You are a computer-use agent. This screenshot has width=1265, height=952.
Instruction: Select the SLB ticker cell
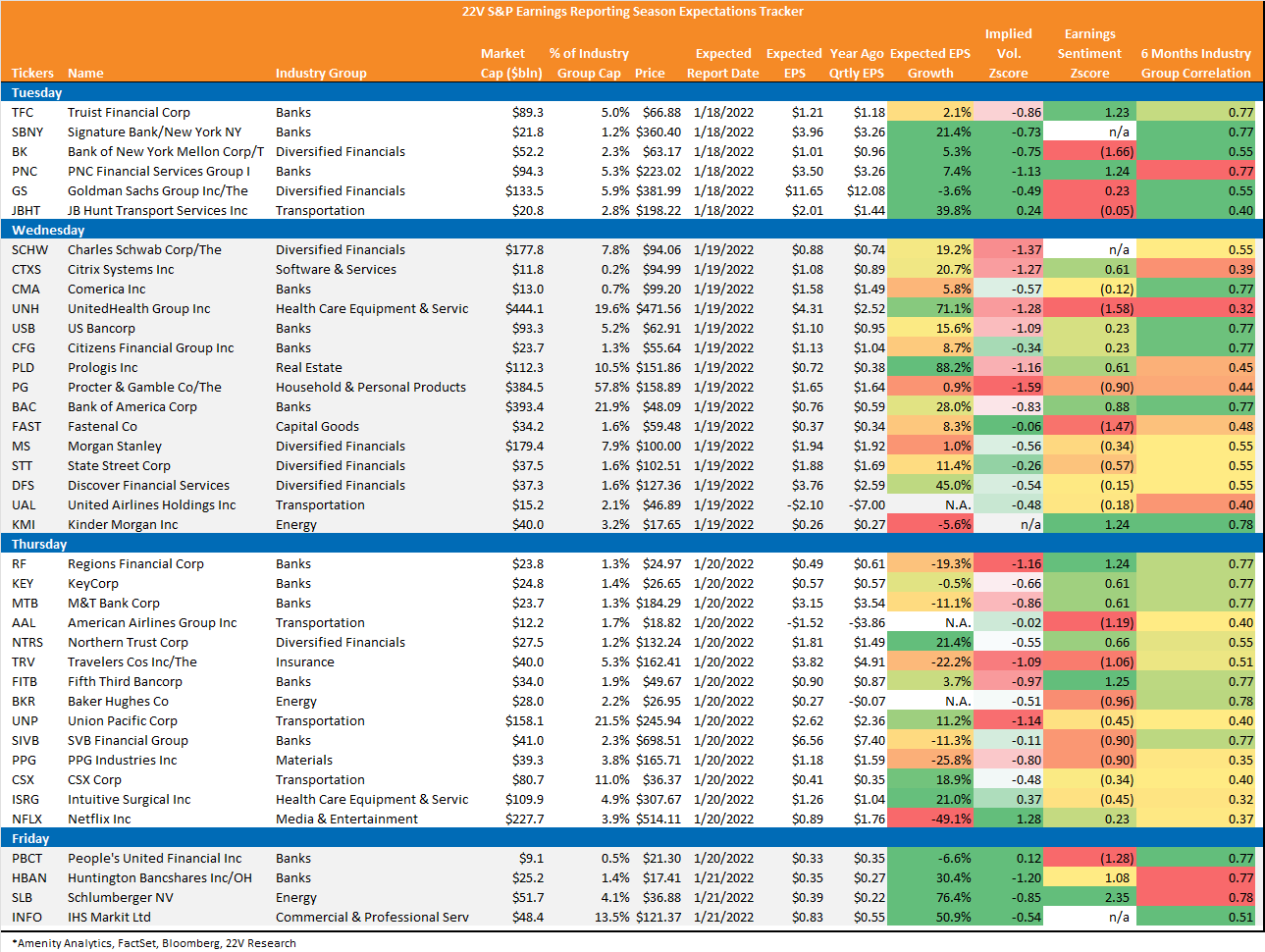[22, 897]
